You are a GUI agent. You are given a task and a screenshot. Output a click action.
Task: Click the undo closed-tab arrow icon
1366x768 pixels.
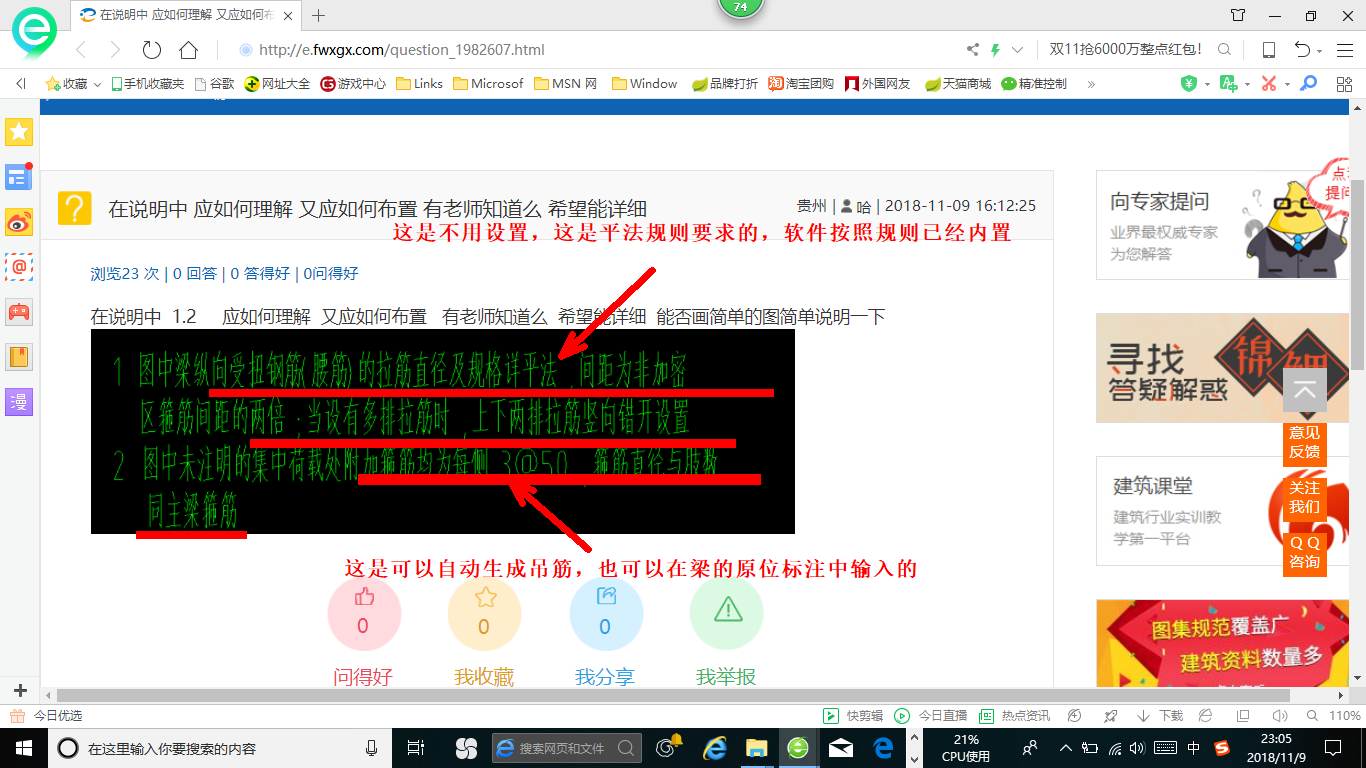coord(1302,50)
